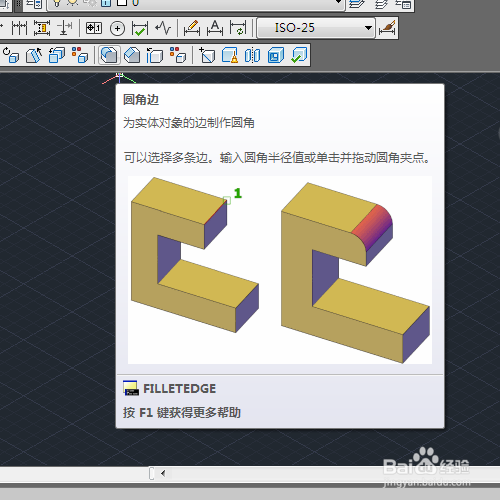
Task: Click the Center Mark dimension icon
Action: 117,28
